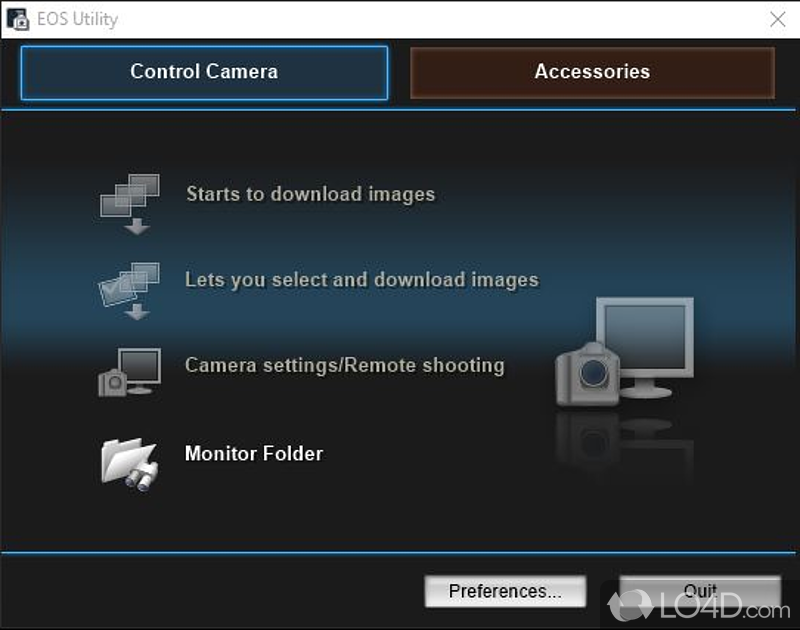This screenshot has width=800, height=630.
Task: Open 'Camera settings/Remote shooting' option
Action: [344, 365]
